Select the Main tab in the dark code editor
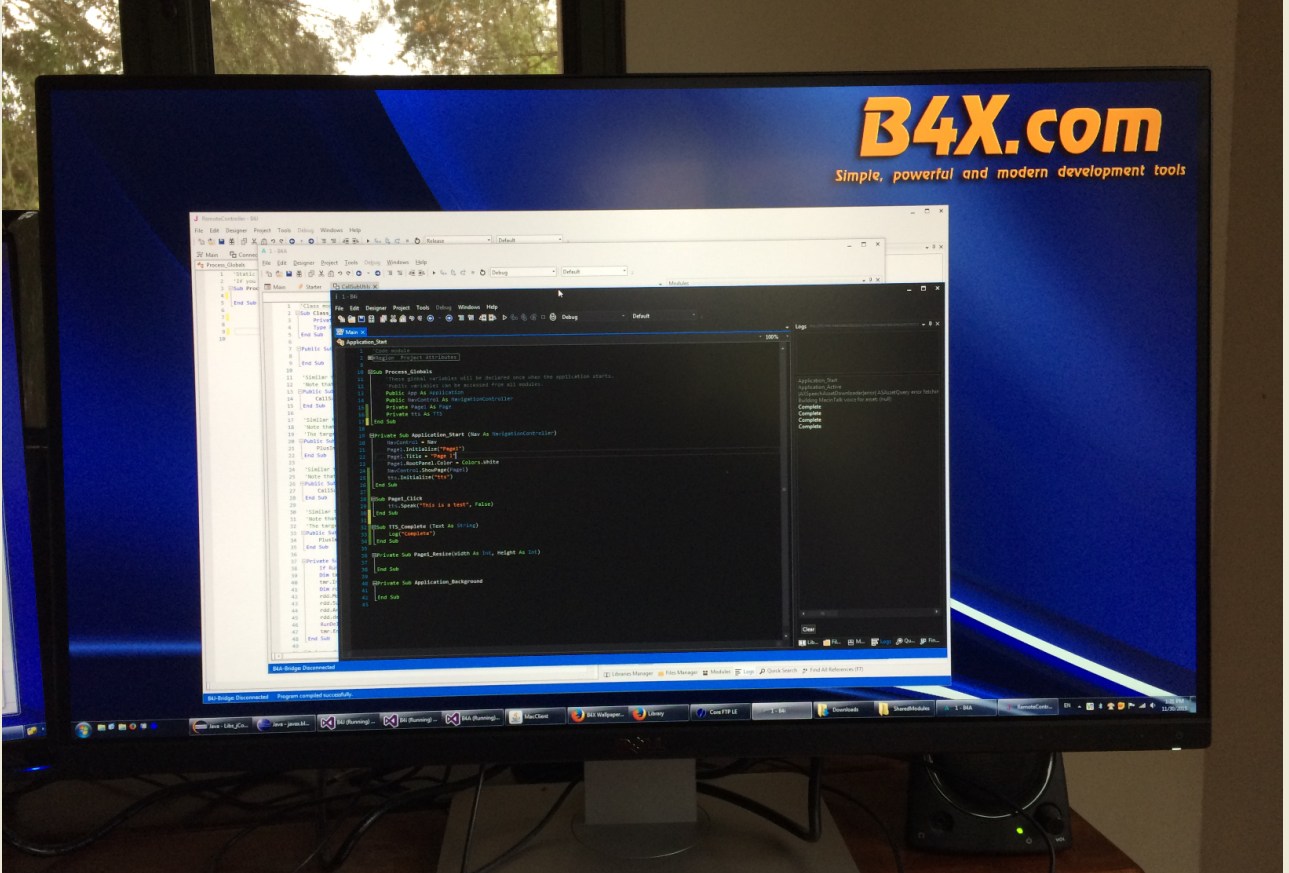The height and width of the screenshot is (873, 1289). point(351,331)
